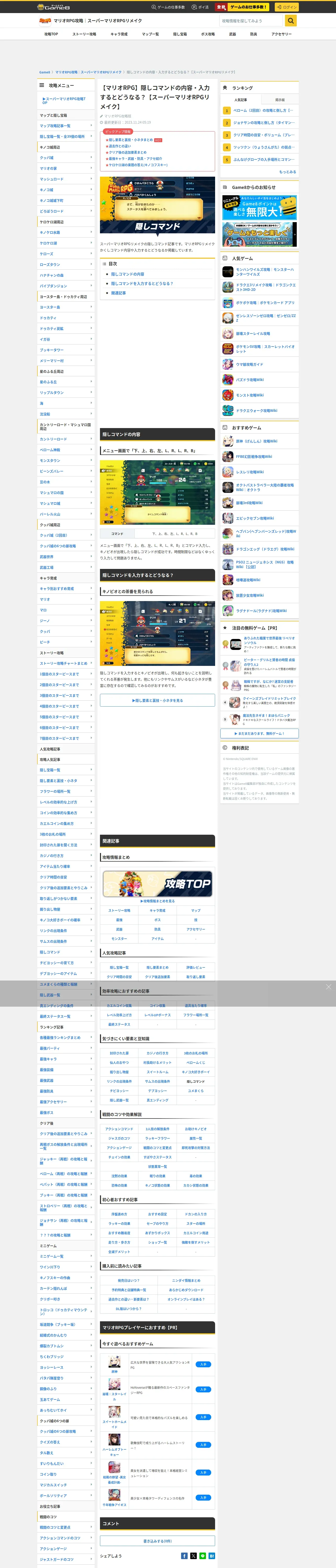Open the アクセサリー nav item

tap(281, 34)
